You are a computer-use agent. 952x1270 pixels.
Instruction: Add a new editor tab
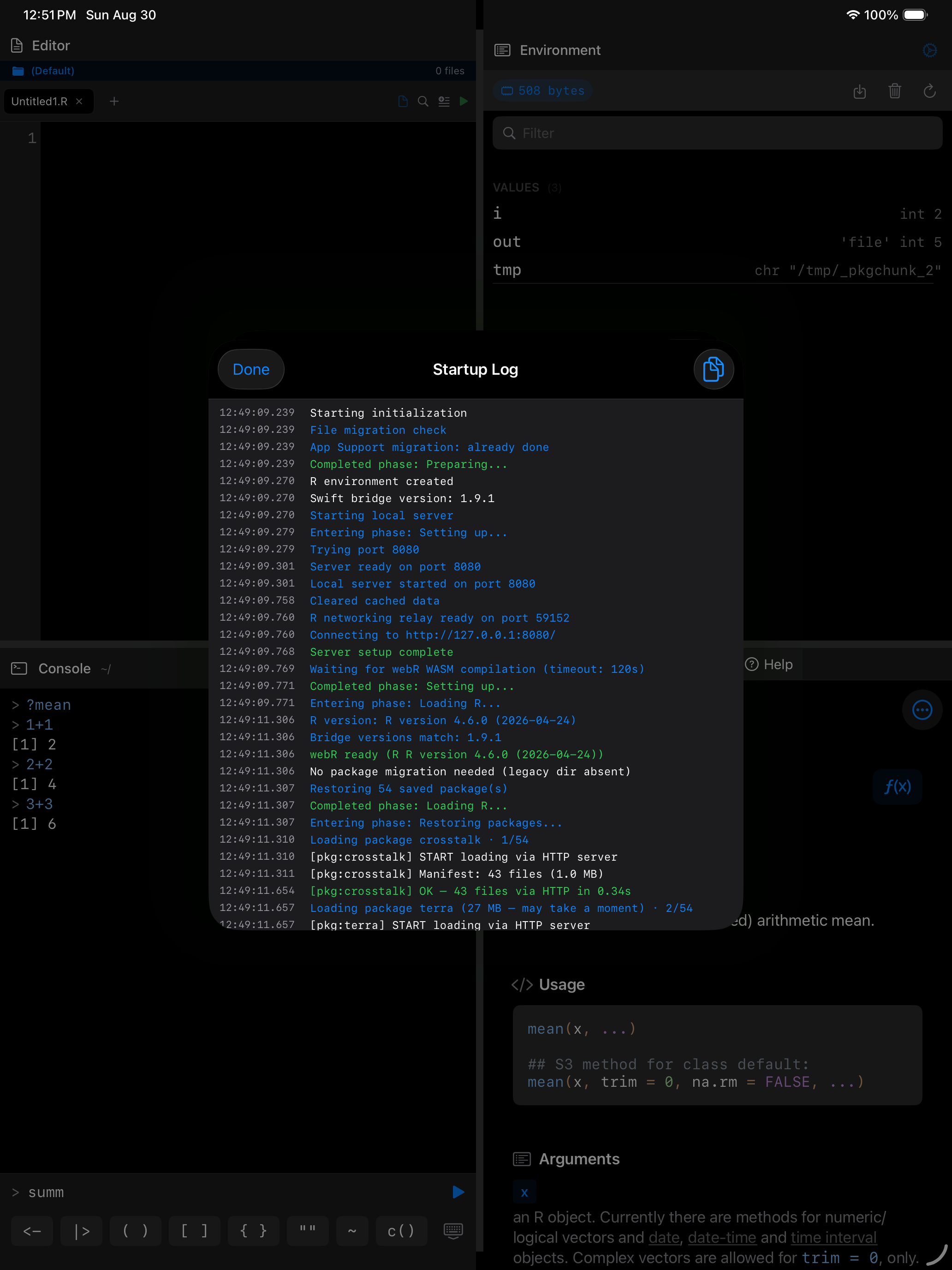coord(114,101)
